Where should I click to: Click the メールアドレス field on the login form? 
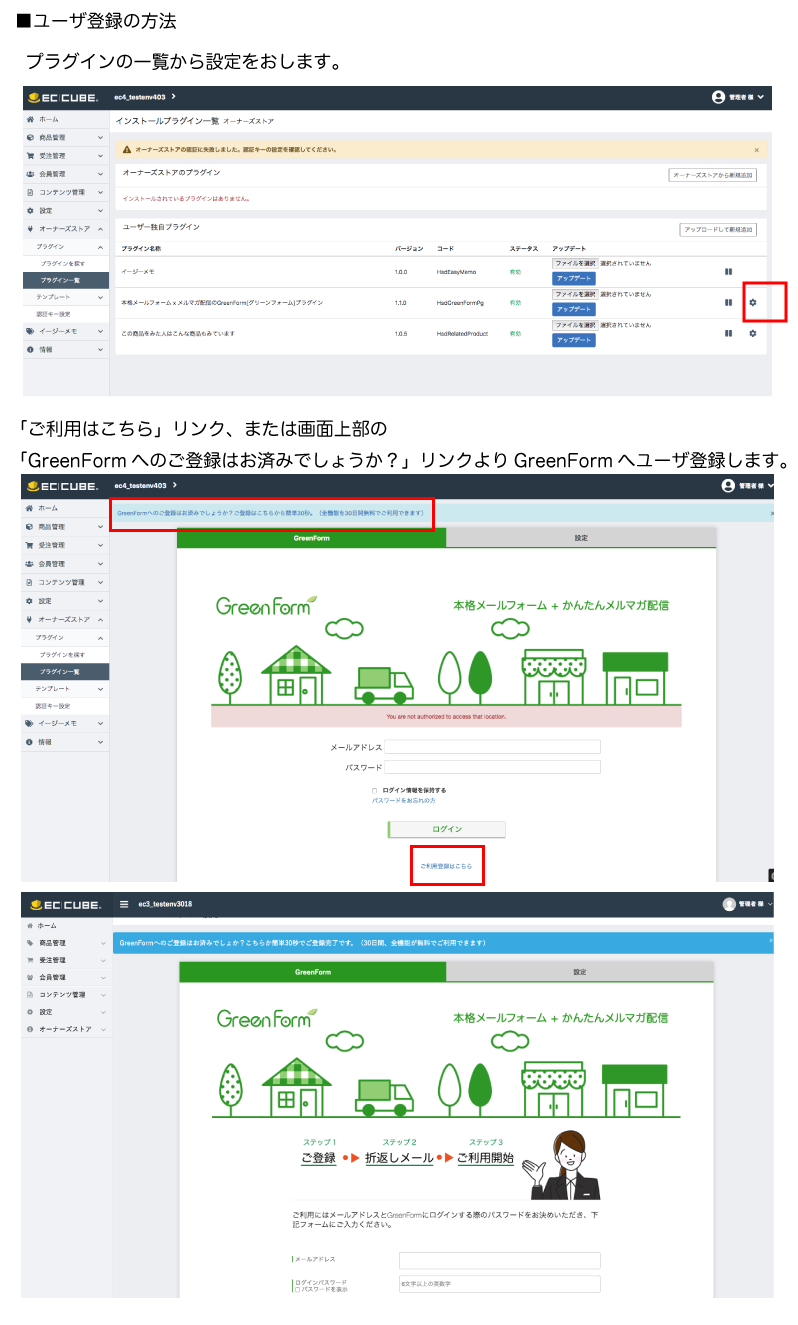[x=493, y=747]
